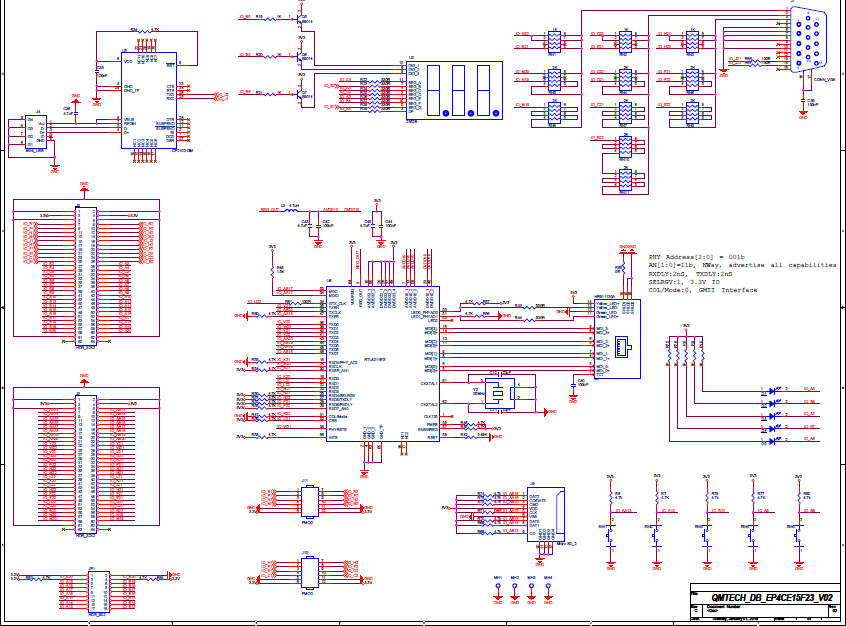Select mounting hole MH2
The height and width of the screenshot is (626, 846).
coord(515,586)
